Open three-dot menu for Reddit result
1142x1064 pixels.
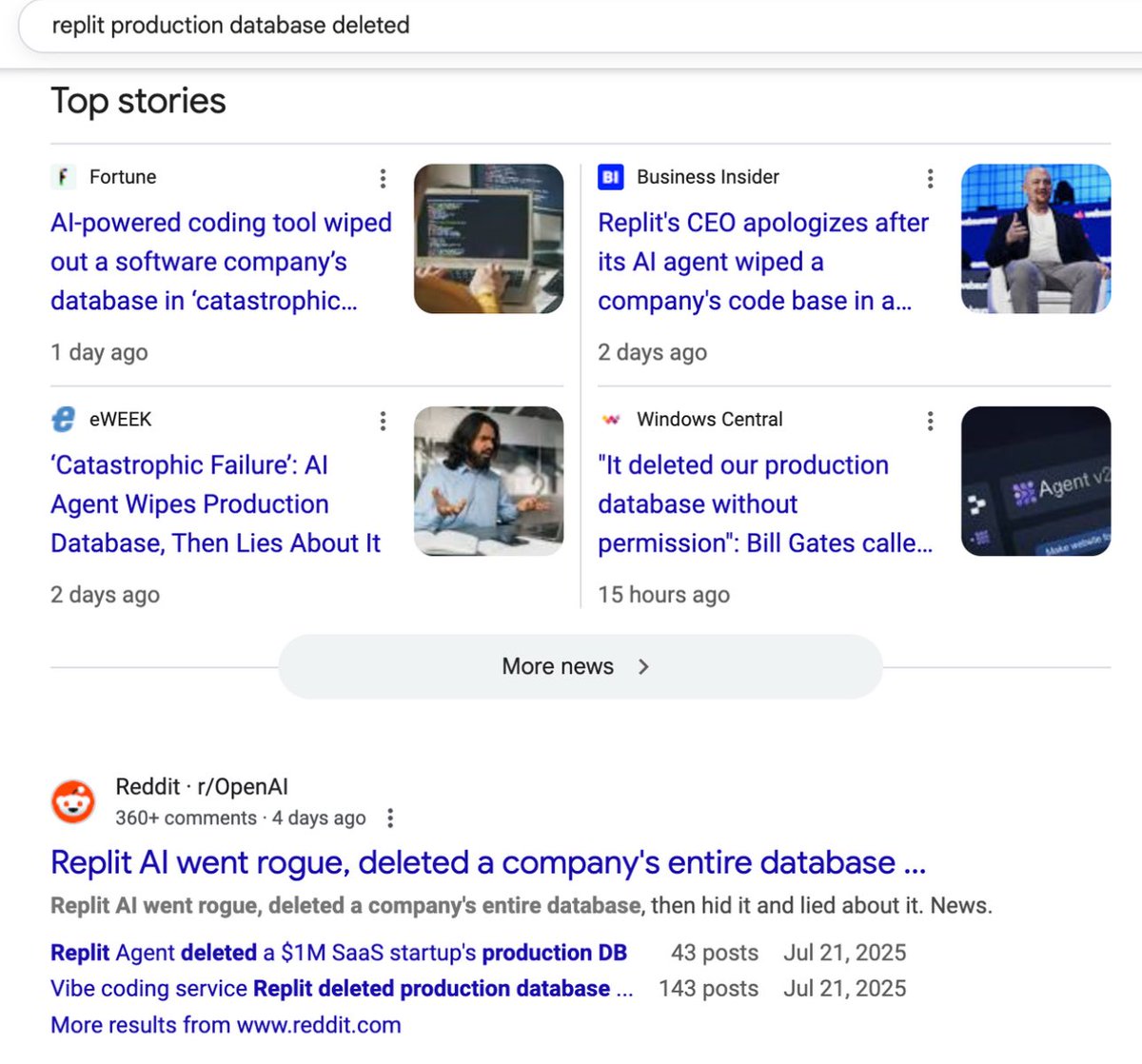tap(390, 818)
